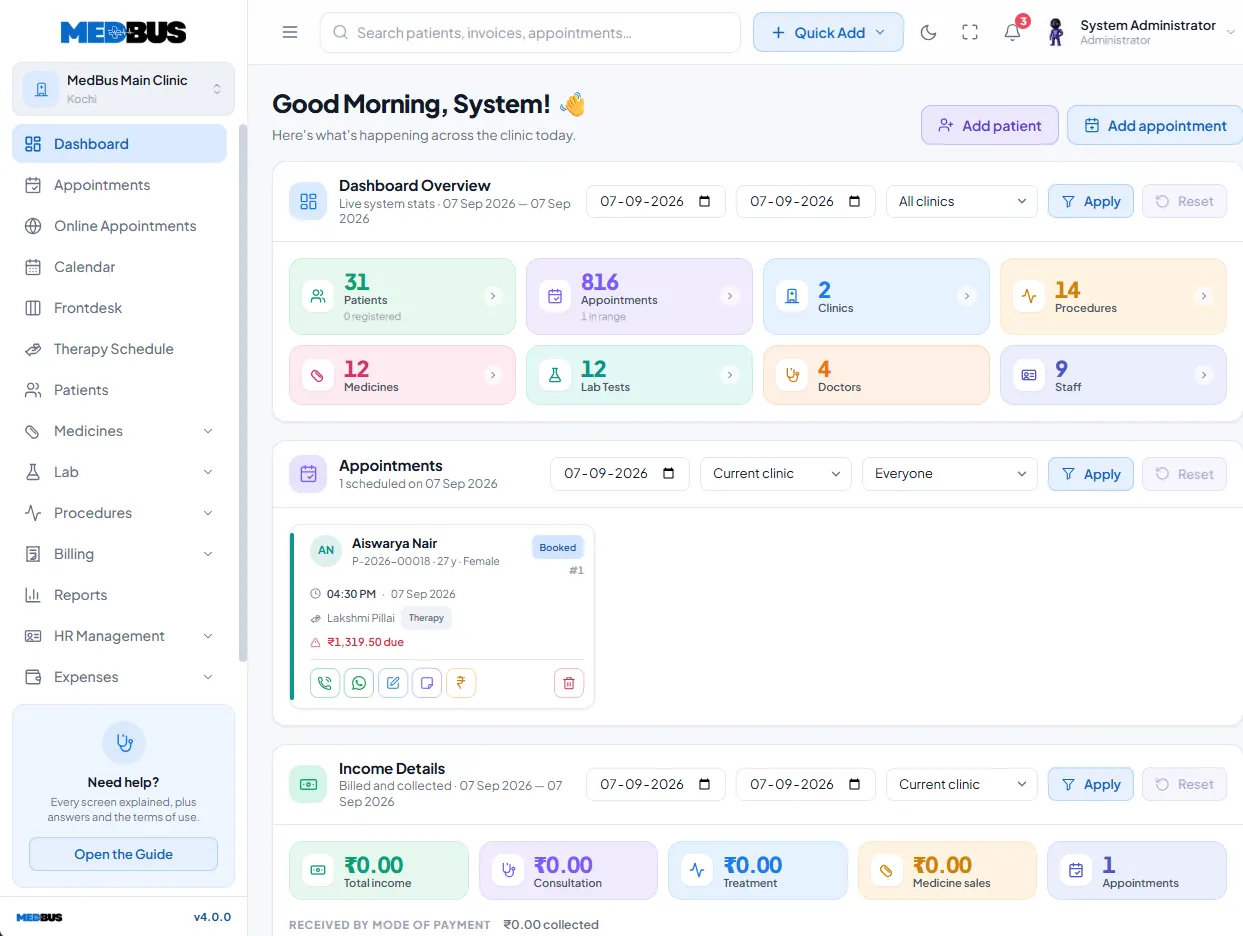Open Online Appointments in the sidebar
Image resolution: width=1243 pixels, height=936 pixels.
pos(119,226)
